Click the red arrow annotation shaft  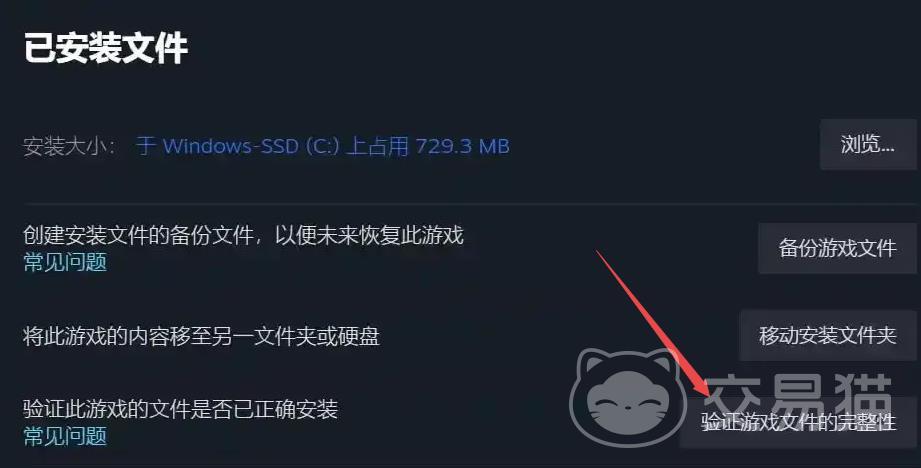[x=646, y=315]
